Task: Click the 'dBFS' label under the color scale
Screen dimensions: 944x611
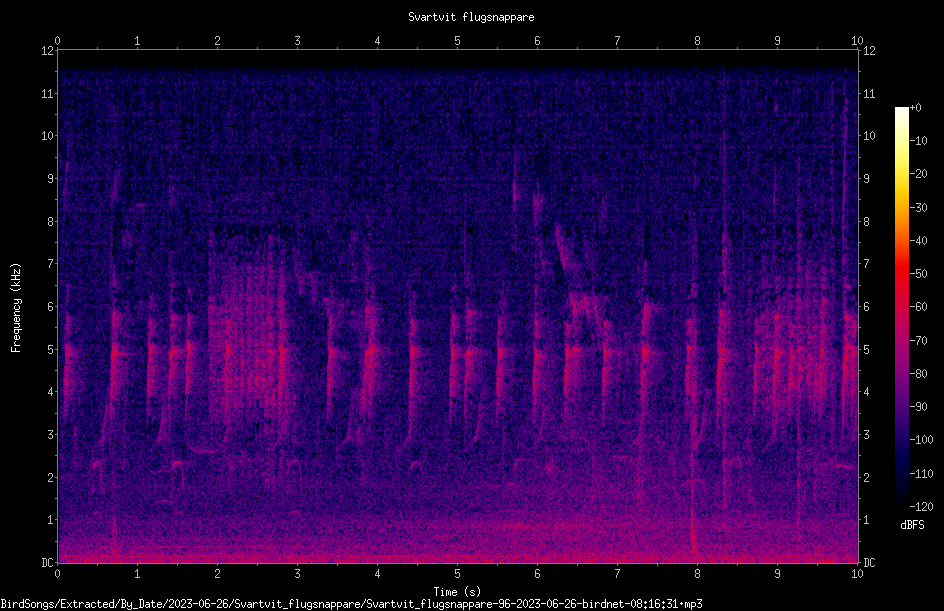Action: pos(912,525)
